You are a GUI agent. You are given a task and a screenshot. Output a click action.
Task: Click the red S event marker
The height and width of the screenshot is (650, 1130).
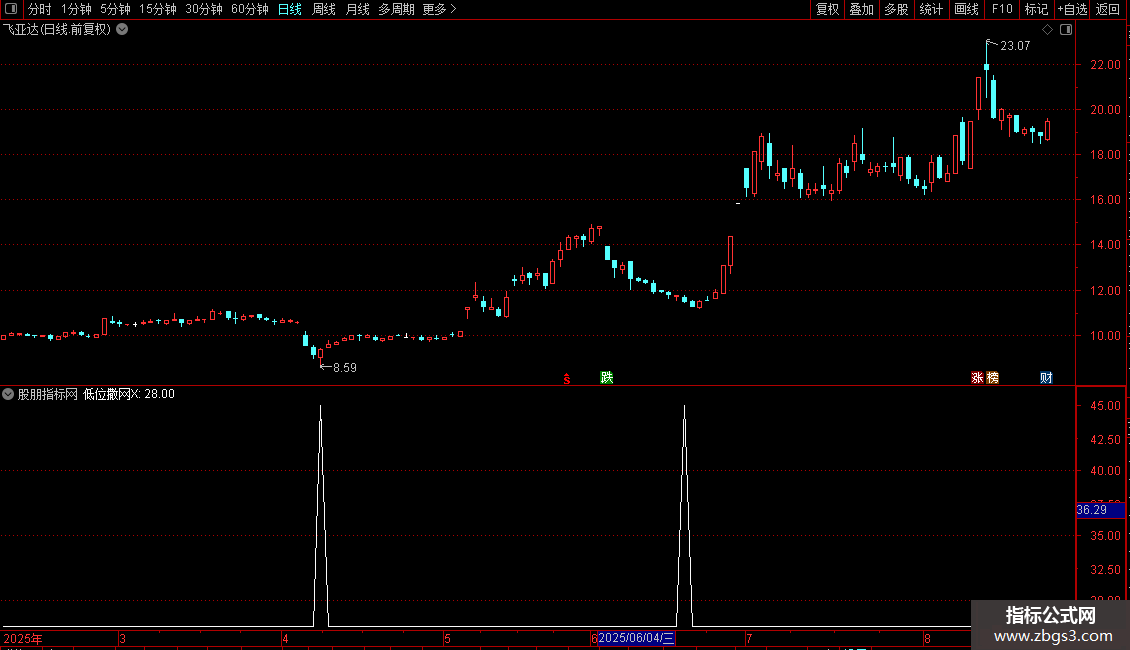pos(567,378)
